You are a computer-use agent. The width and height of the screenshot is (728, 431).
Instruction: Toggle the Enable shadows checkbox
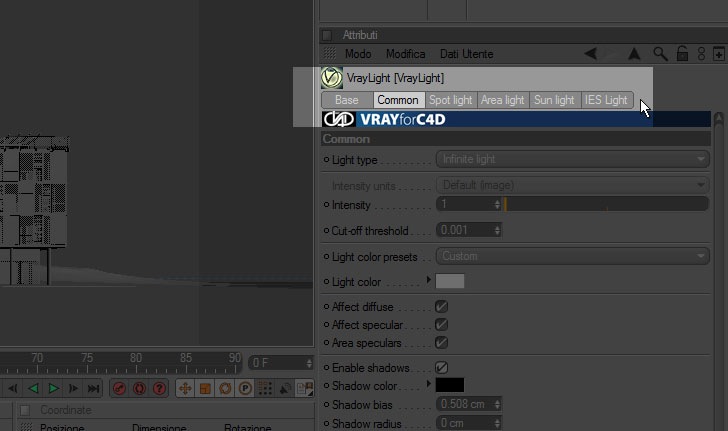click(441, 367)
